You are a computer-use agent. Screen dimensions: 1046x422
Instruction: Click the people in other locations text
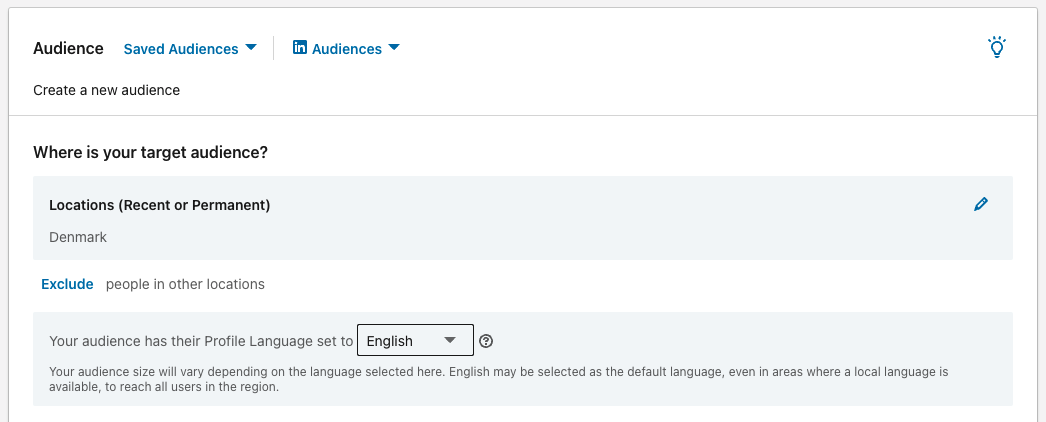pos(185,284)
